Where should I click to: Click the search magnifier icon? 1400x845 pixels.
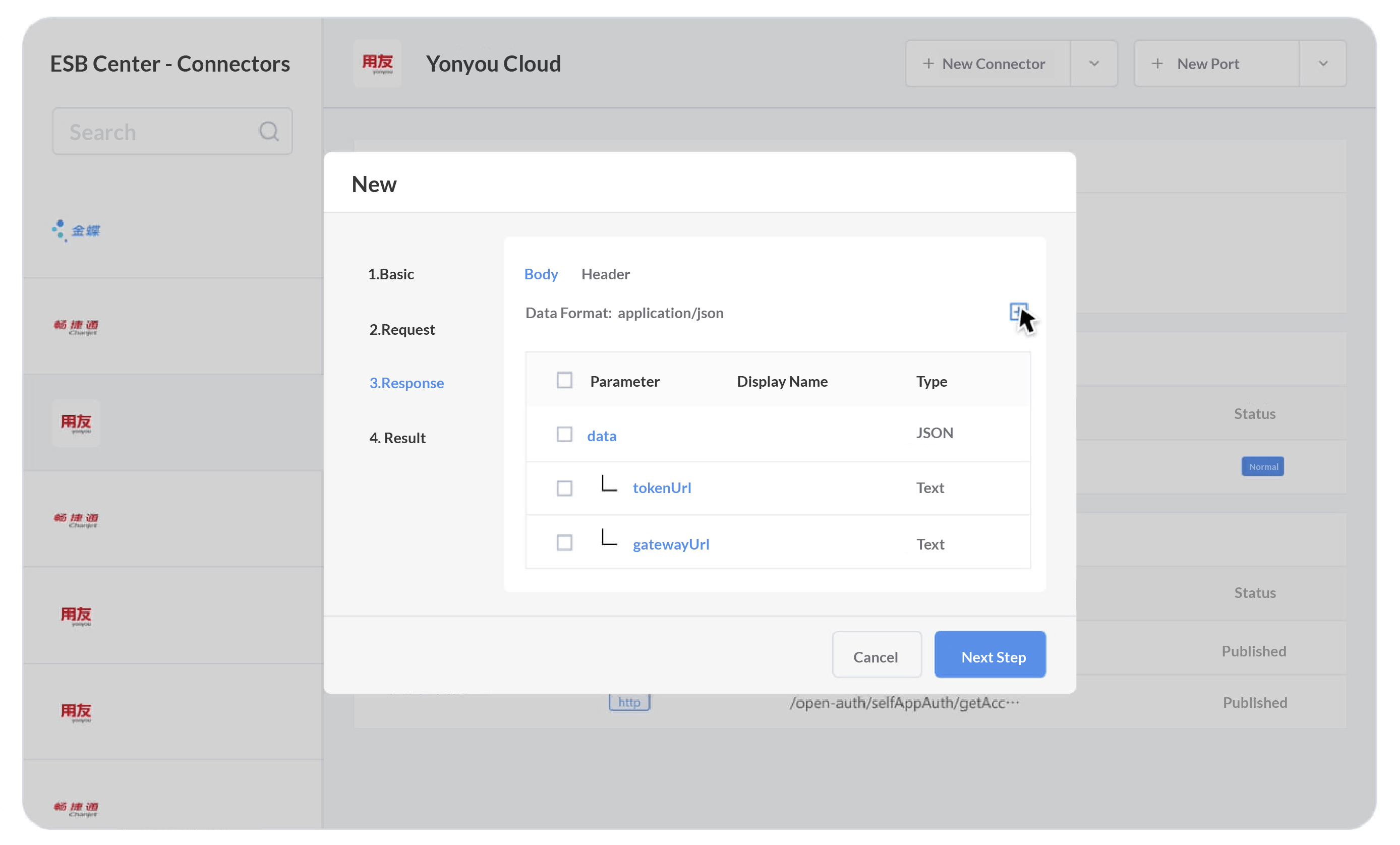click(x=269, y=131)
